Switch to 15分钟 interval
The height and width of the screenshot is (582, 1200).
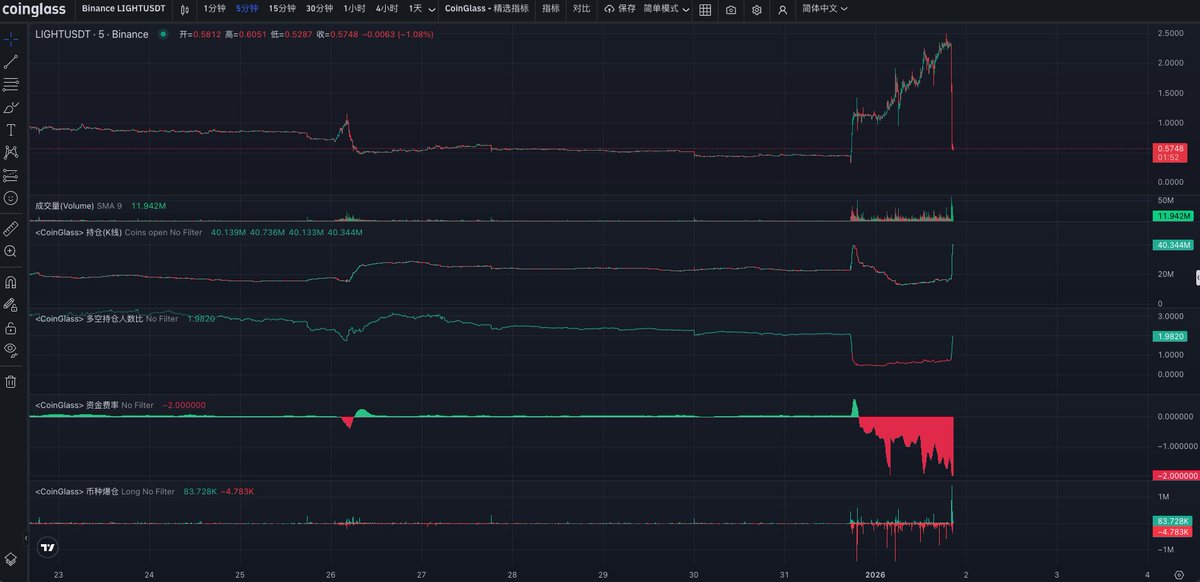[282, 9]
